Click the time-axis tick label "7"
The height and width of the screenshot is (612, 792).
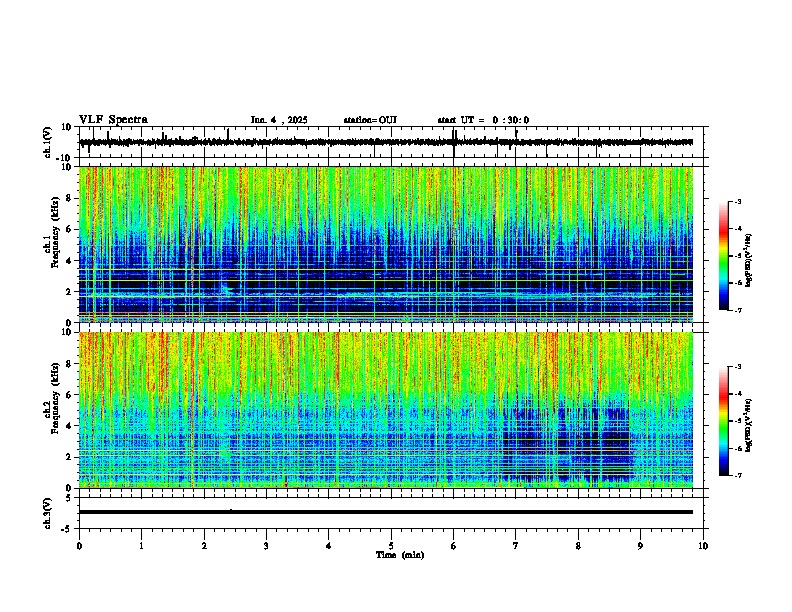coord(516,546)
